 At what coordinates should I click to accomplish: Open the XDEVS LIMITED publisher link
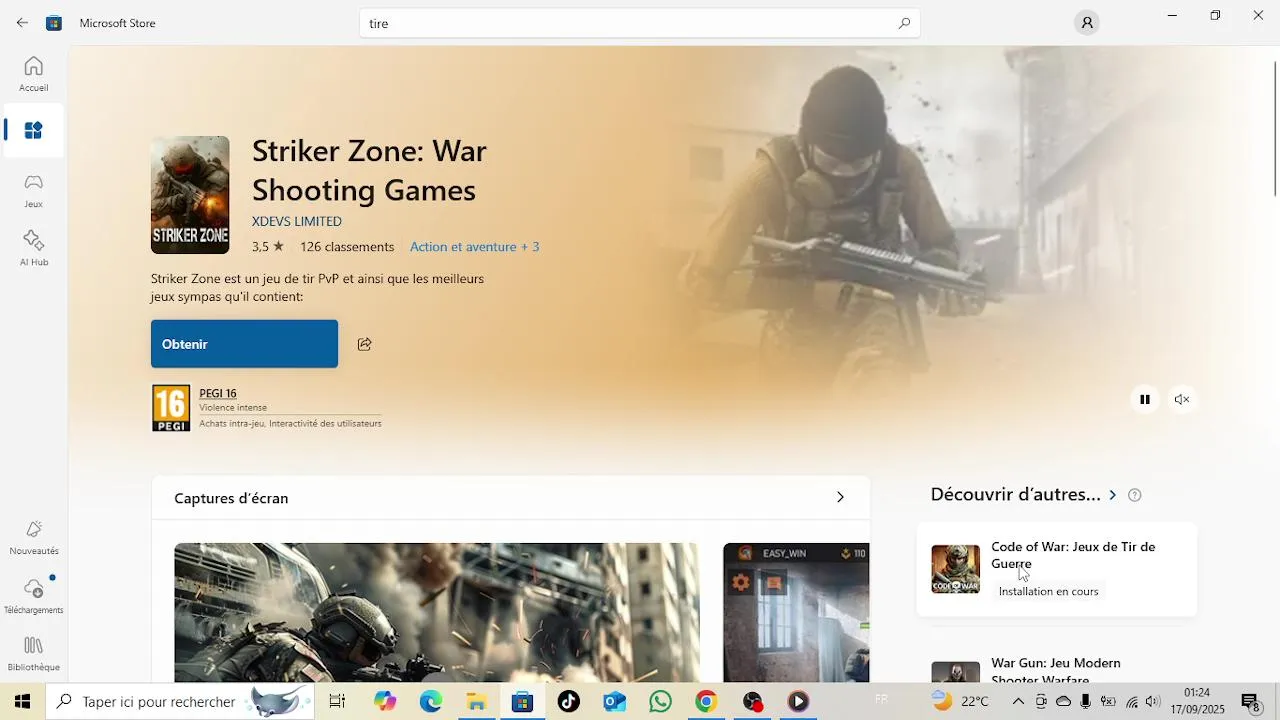pyautogui.click(x=297, y=221)
